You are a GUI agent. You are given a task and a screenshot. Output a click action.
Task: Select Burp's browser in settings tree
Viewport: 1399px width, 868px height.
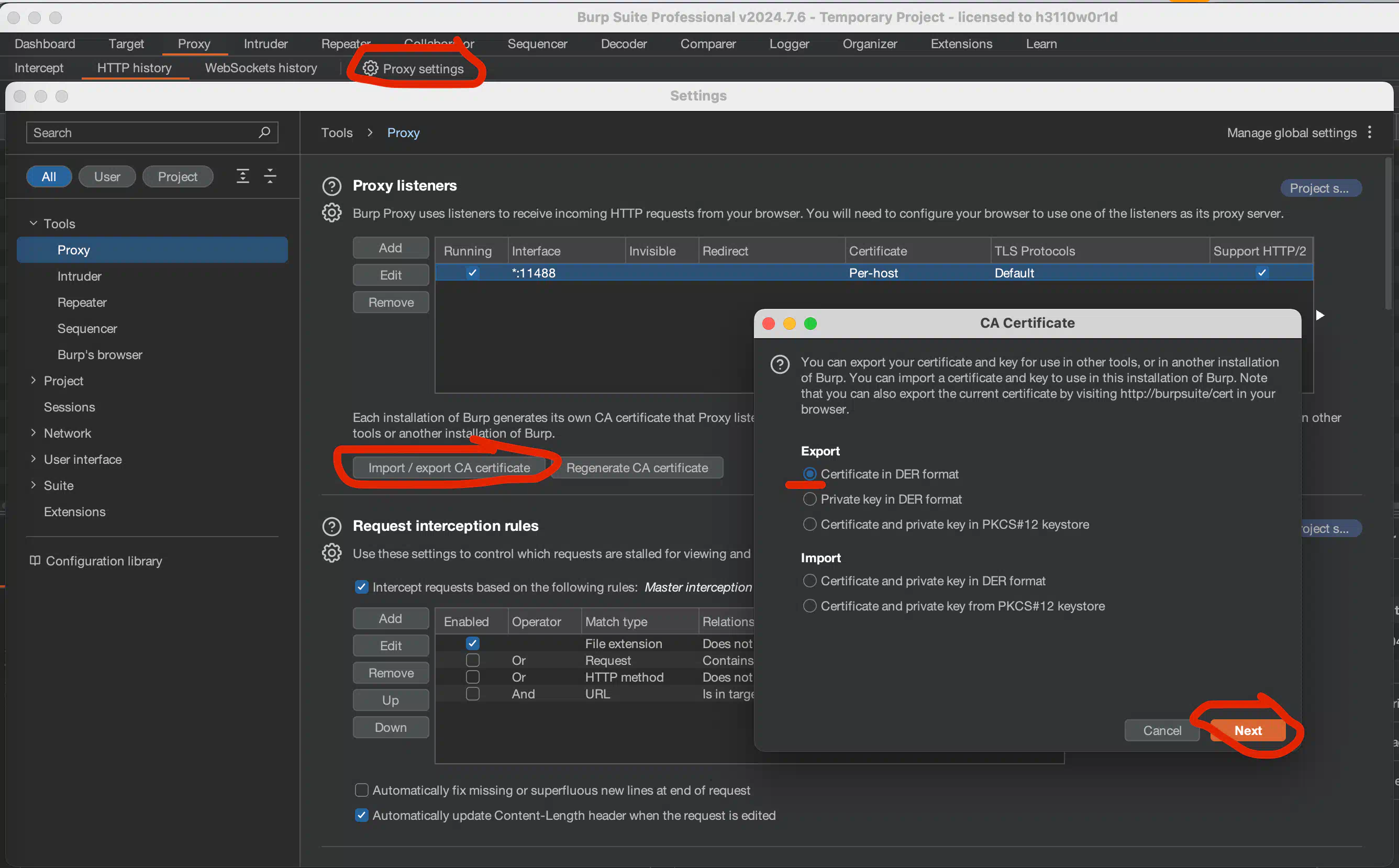pyautogui.click(x=100, y=355)
